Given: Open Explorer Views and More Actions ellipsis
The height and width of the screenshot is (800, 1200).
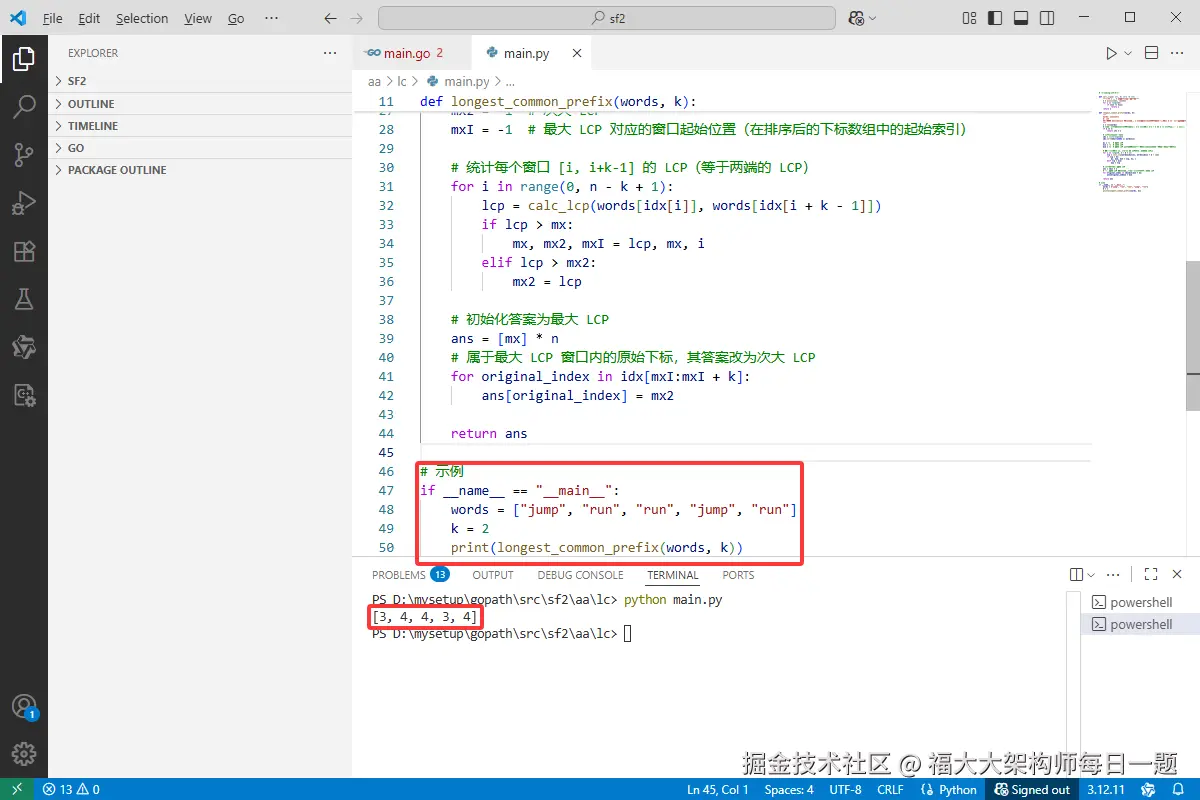Looking at the screenshot, I should [330, 53].
